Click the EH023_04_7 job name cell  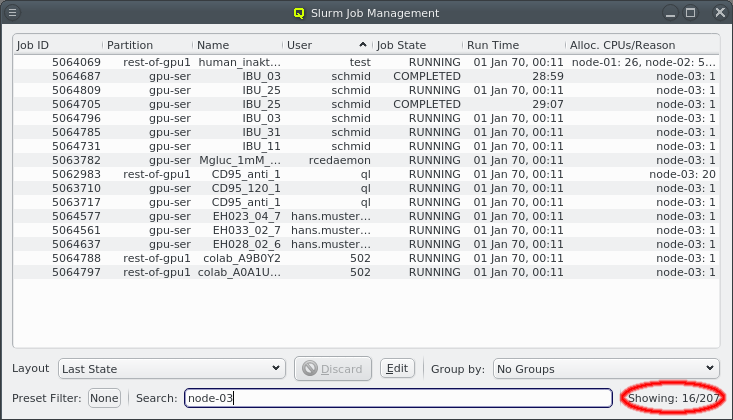pyautogui.click(x=247, y=217)
